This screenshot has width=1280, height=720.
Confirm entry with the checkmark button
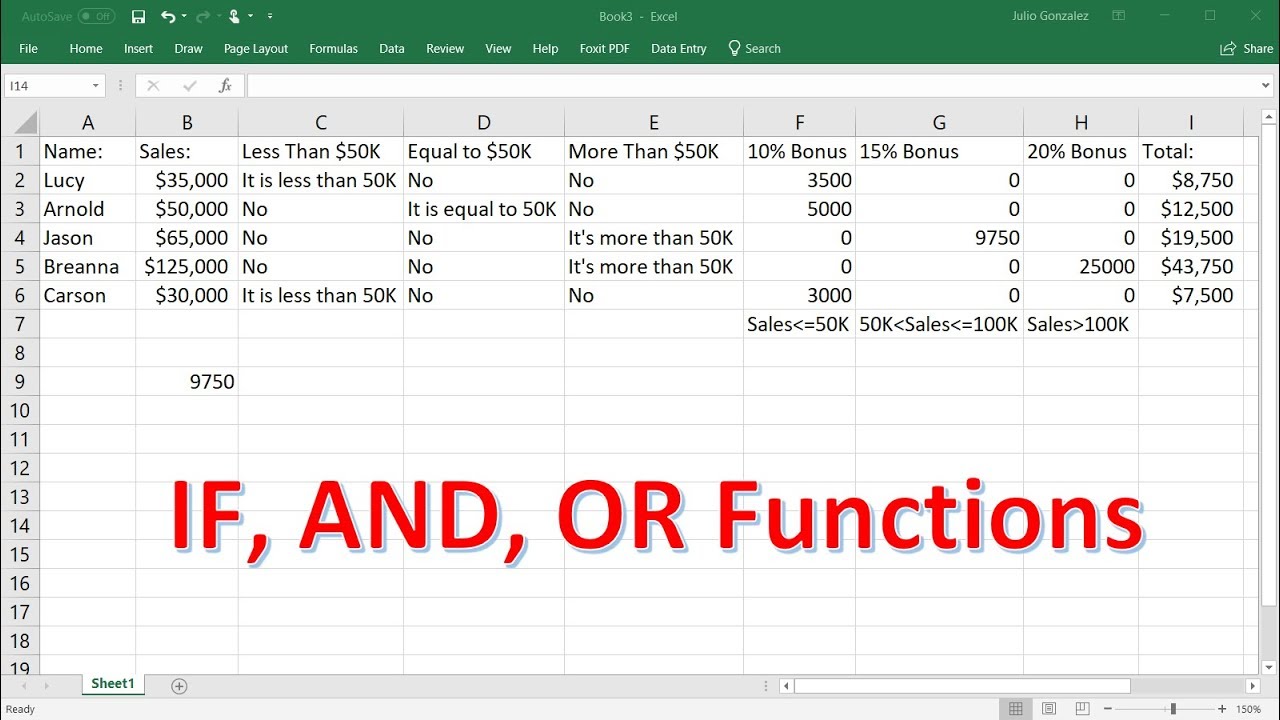click(188, 85)
